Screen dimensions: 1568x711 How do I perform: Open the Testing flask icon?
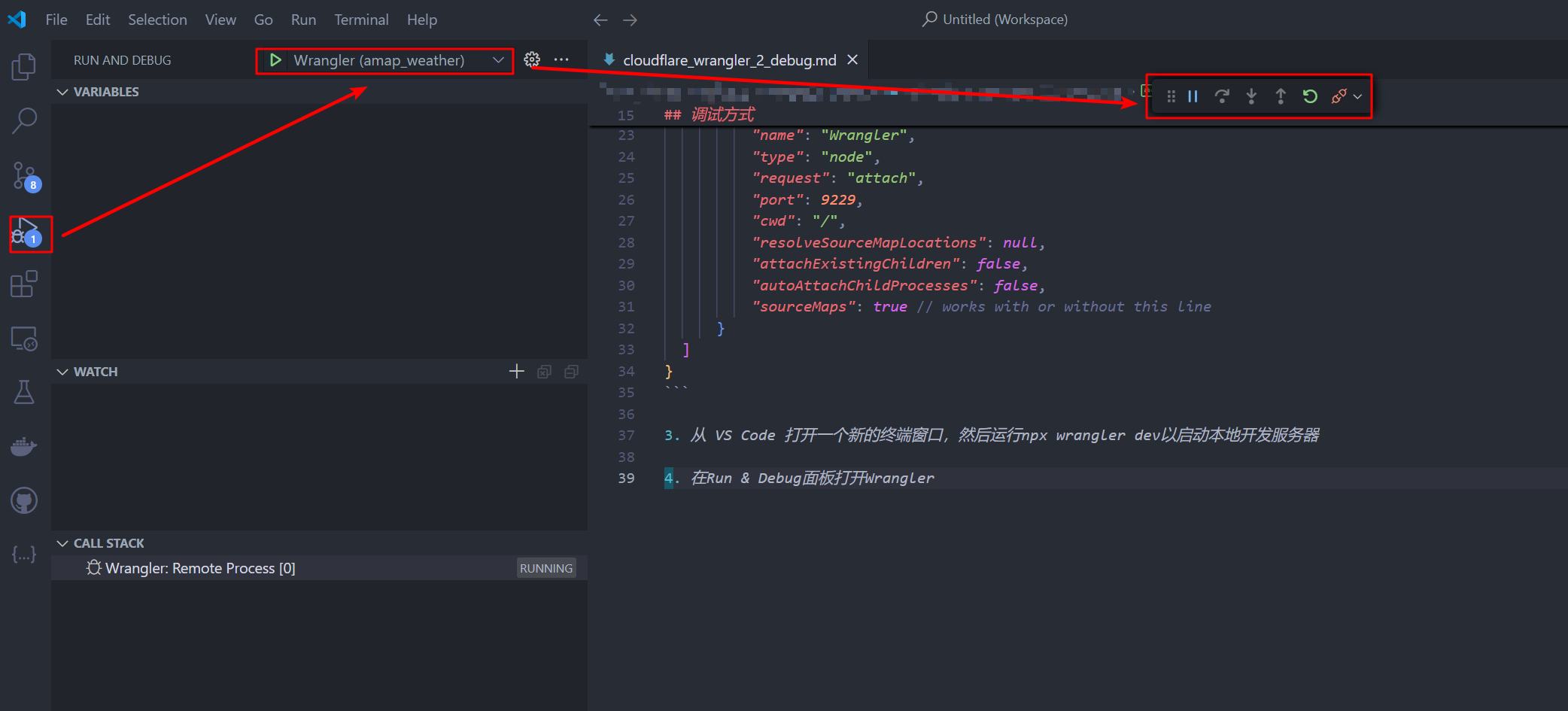24,392
